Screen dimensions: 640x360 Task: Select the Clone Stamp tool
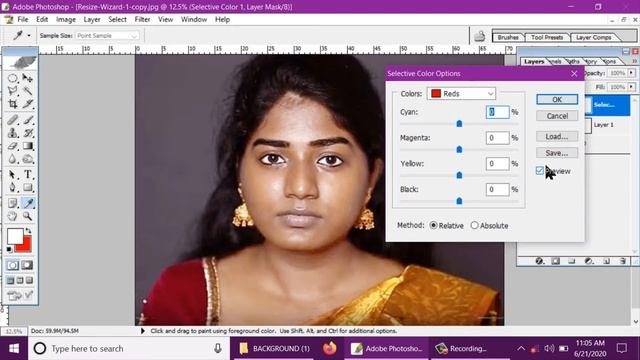[x=13, y=133]
